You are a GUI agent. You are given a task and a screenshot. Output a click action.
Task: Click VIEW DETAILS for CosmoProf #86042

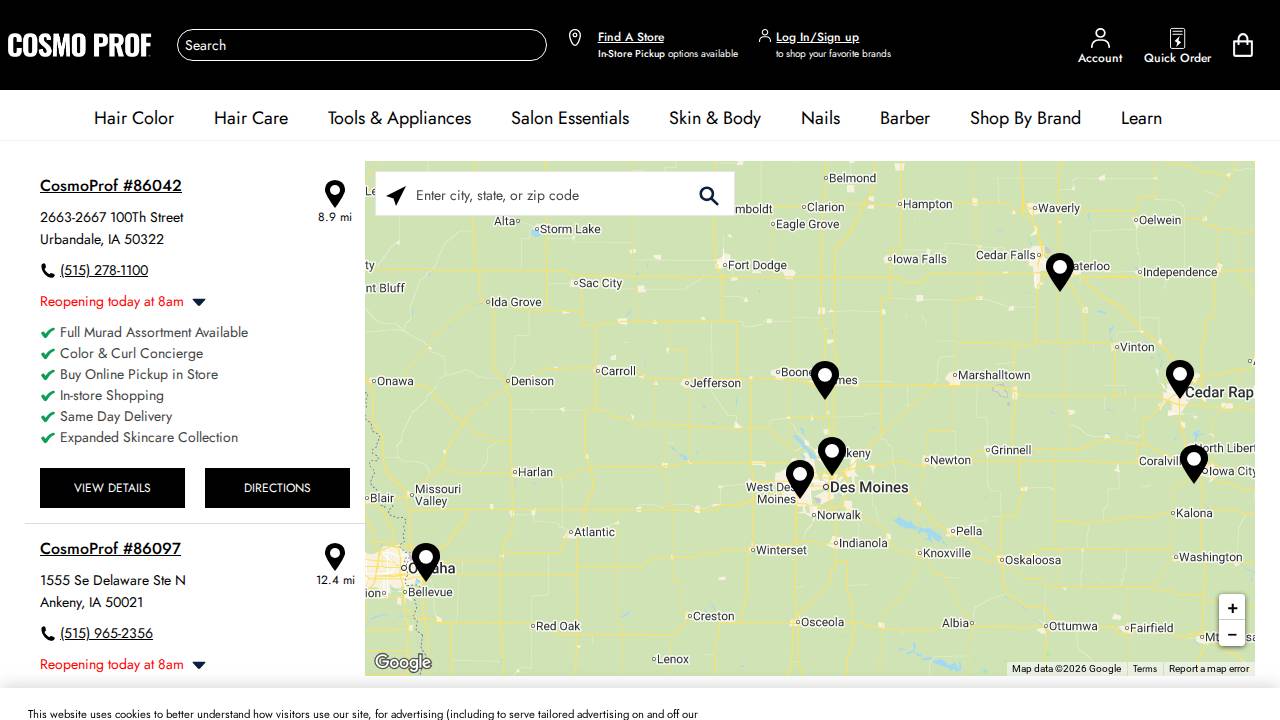tap(112, 488)
